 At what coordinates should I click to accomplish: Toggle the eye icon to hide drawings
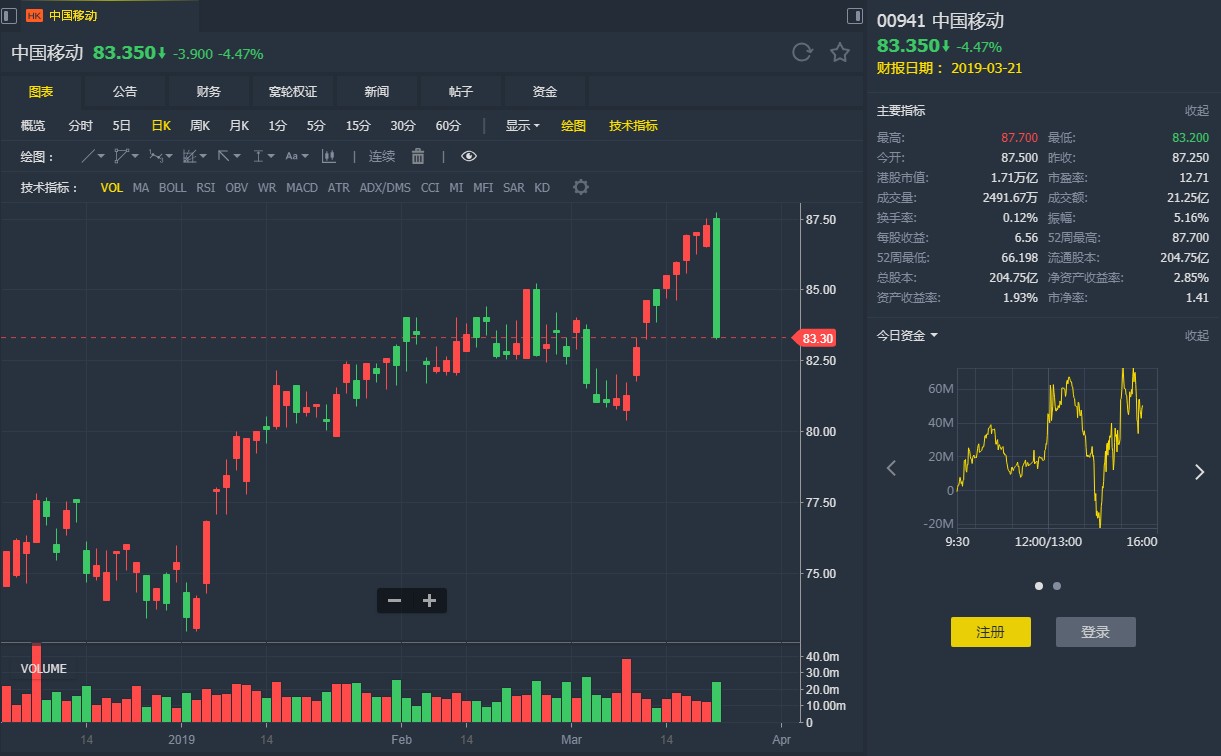coord(470,156)
